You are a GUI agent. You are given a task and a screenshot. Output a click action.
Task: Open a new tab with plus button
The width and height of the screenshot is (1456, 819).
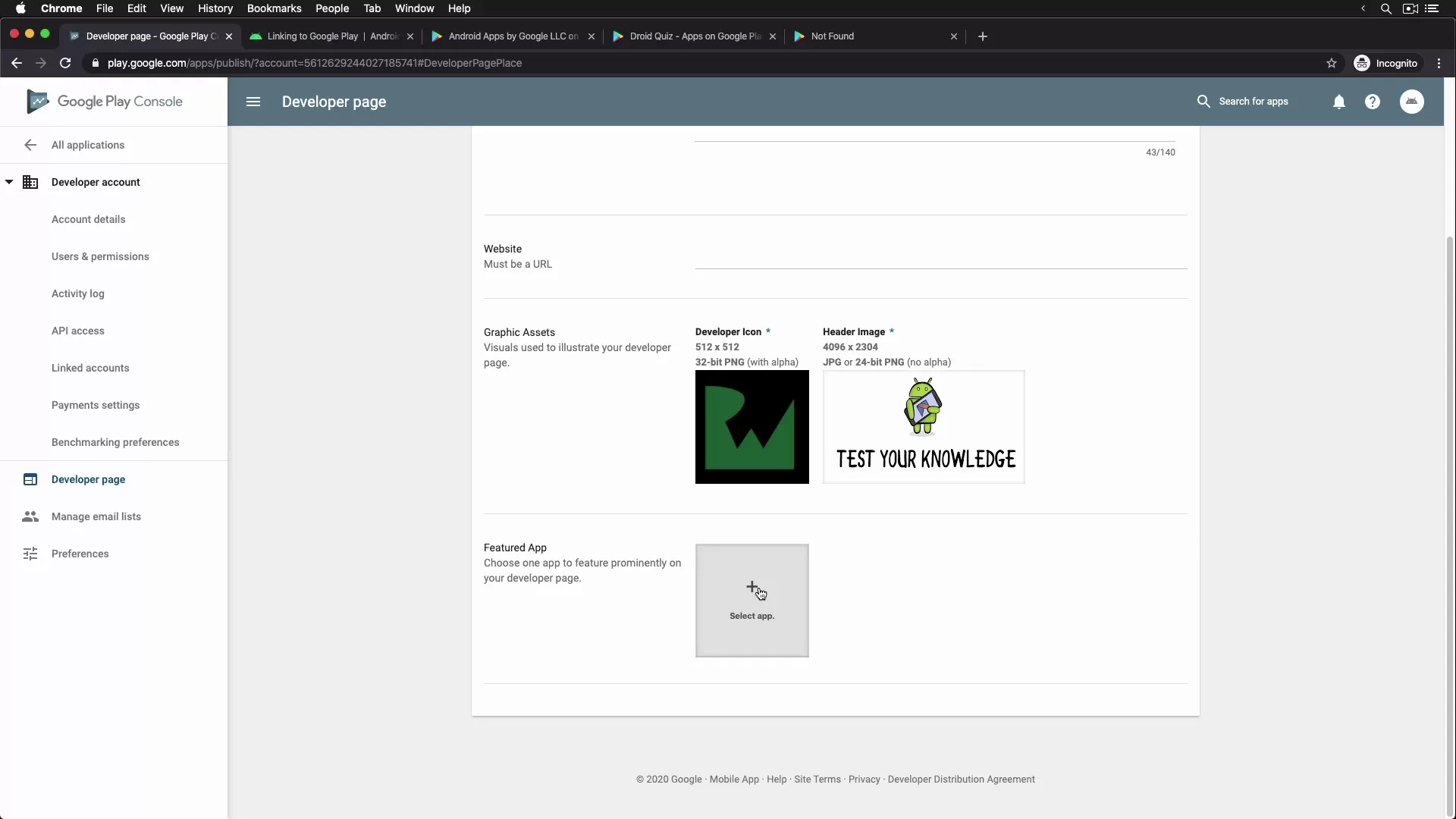(x=983, y=36)
